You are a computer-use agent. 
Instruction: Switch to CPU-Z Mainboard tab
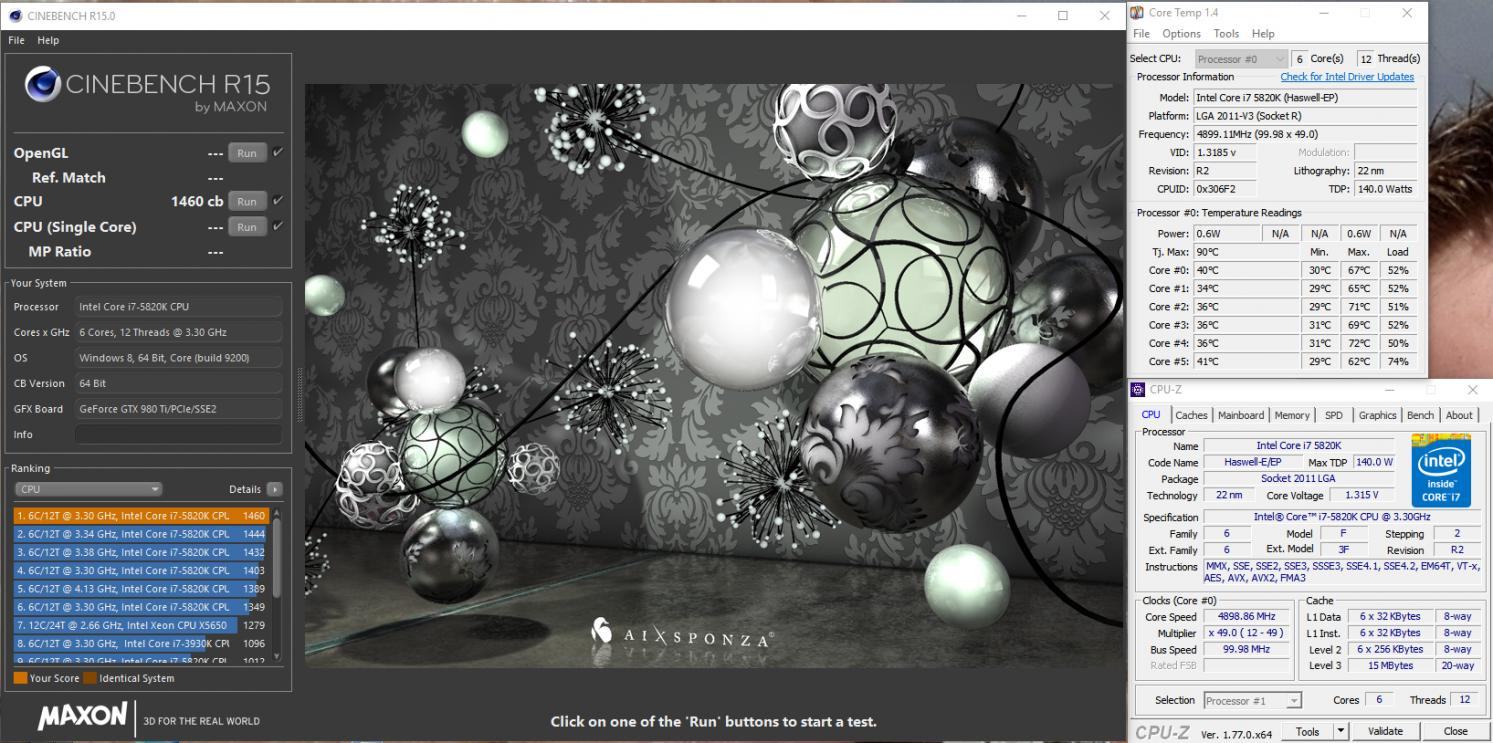point(1240,415)
